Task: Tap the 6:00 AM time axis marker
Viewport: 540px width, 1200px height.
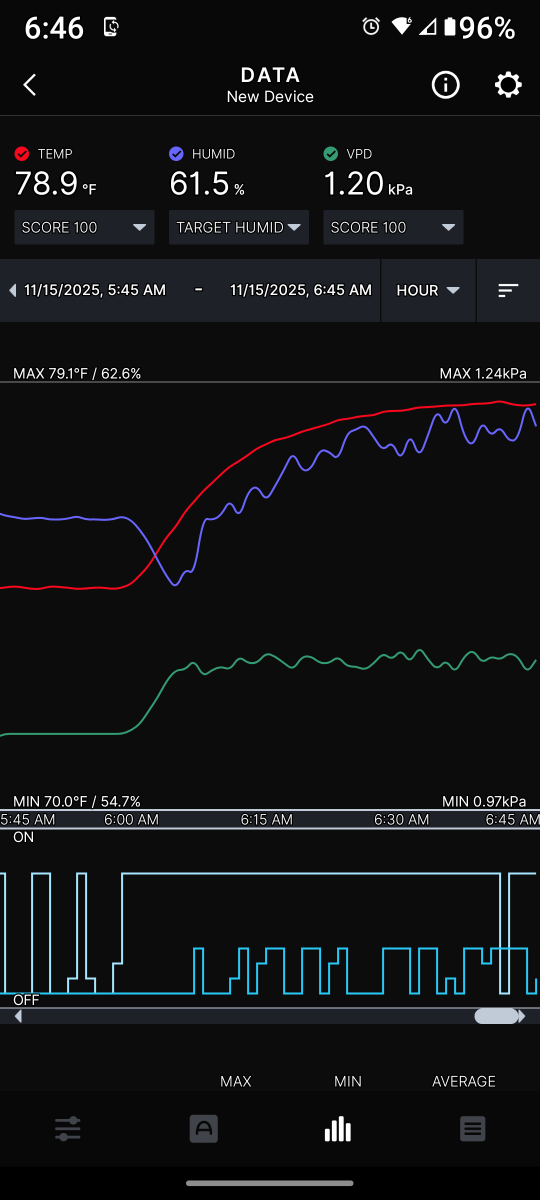Action: (x=132, y=819)
